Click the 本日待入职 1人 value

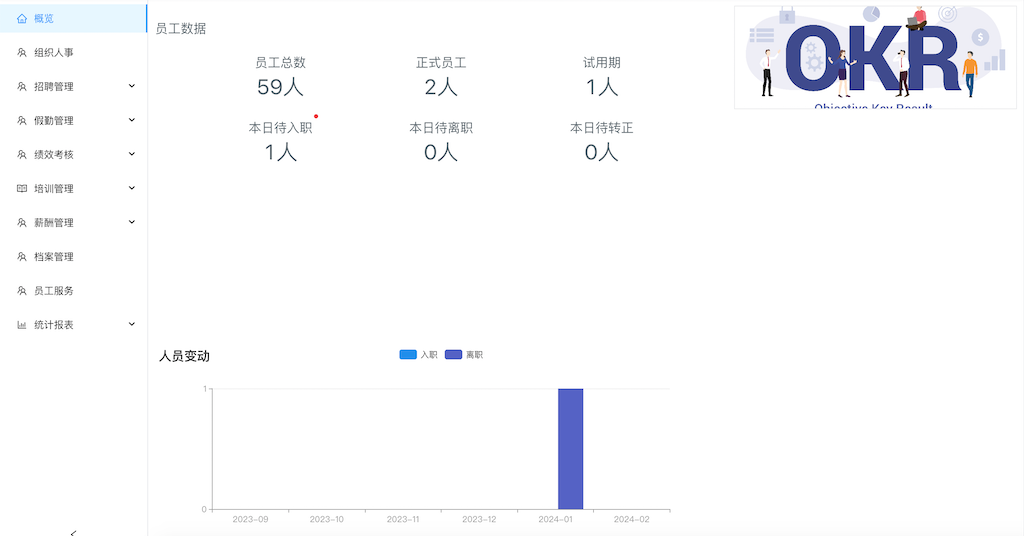pos(280,152)
